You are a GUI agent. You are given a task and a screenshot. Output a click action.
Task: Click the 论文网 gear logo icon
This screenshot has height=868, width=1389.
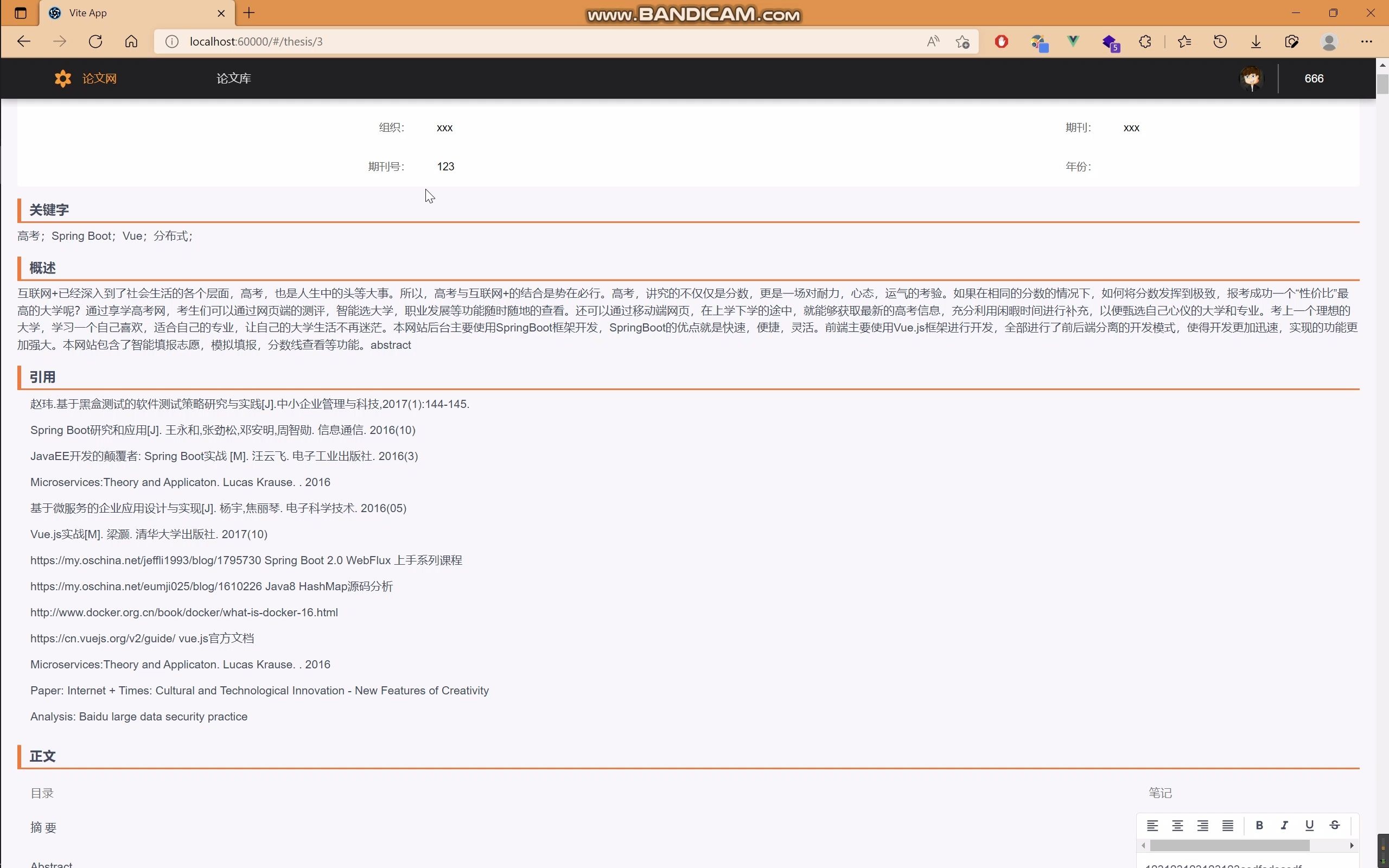[x=63, y=78]
